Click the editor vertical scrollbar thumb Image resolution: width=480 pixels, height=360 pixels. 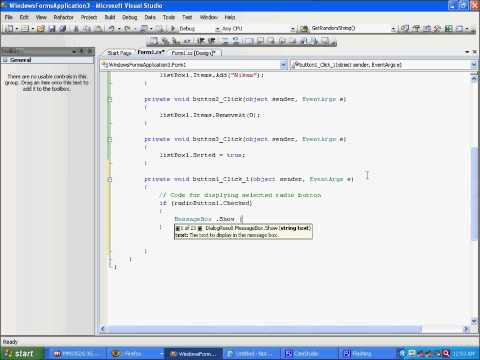pyautogui.click(x=474, y=193)
